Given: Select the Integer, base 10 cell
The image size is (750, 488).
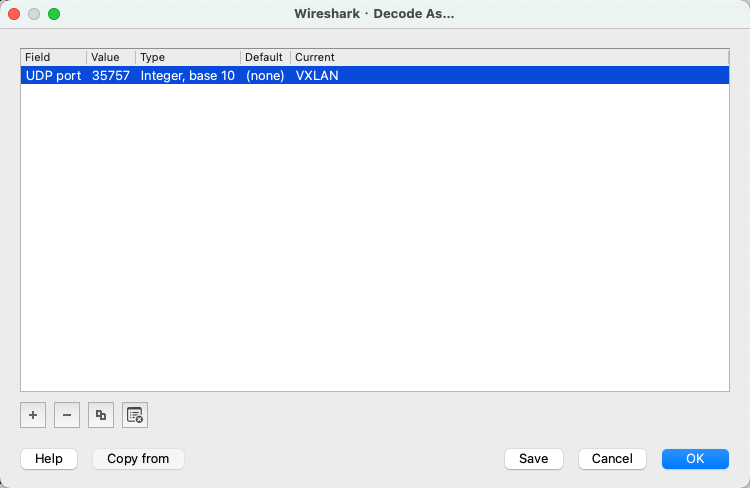Looking at the screenshot, I should 188,76.
